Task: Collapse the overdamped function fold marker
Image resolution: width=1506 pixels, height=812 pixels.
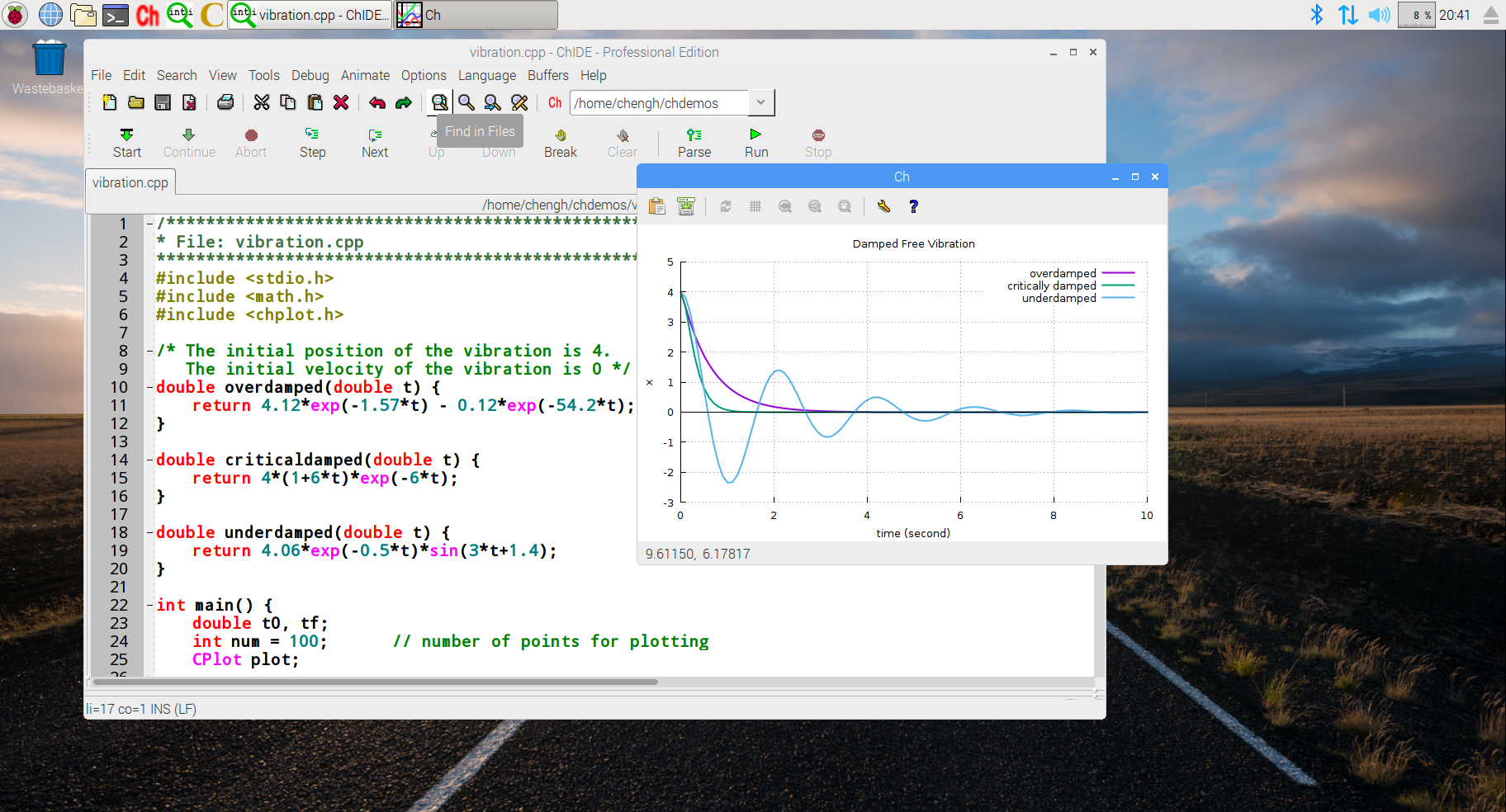Action: (149, 387)
